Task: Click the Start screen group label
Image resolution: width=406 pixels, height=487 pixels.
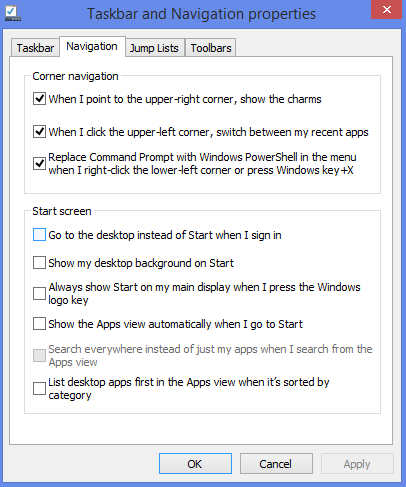Action: (x=62, y=211)
